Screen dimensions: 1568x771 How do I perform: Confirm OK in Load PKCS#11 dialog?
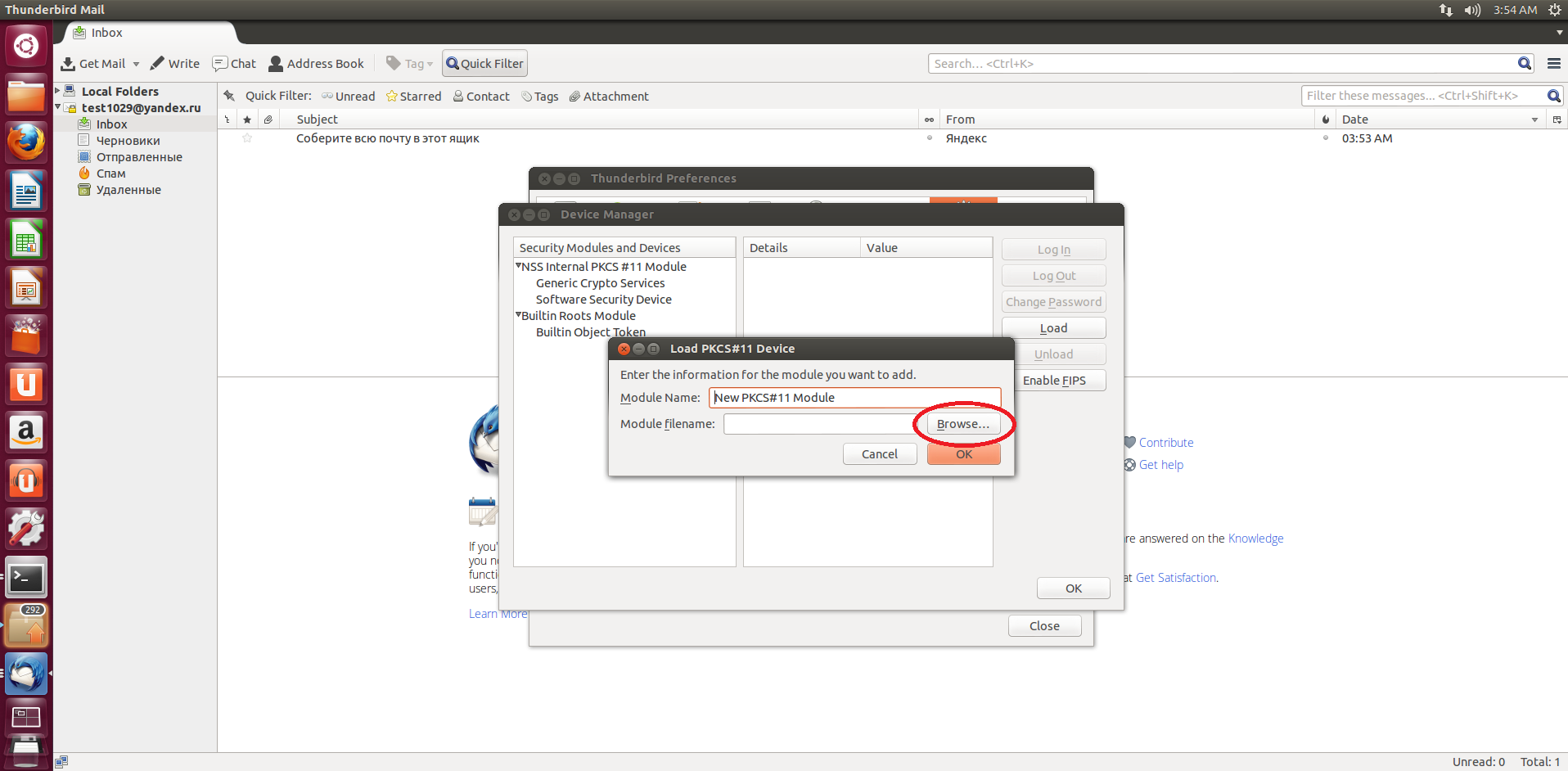coord(964,454)
